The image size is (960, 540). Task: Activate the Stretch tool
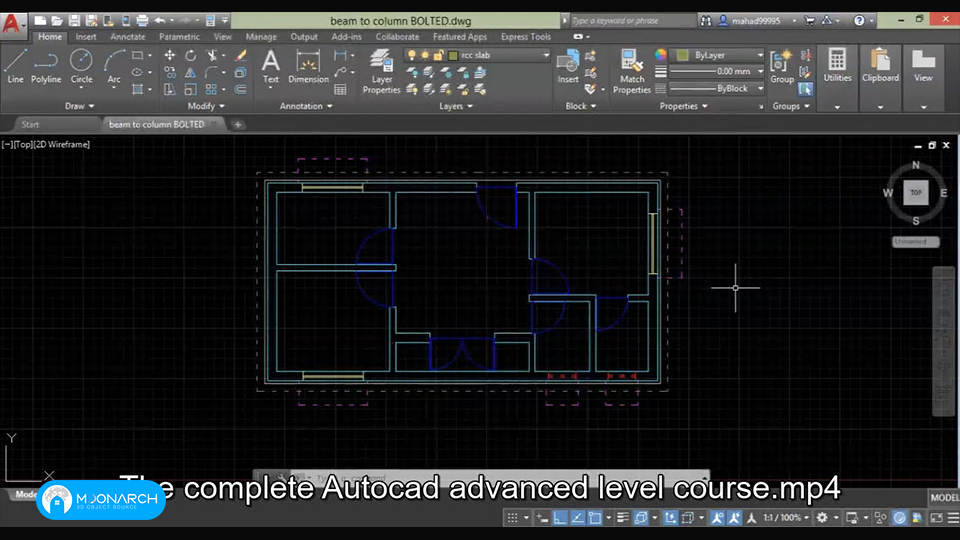(170, 89)
